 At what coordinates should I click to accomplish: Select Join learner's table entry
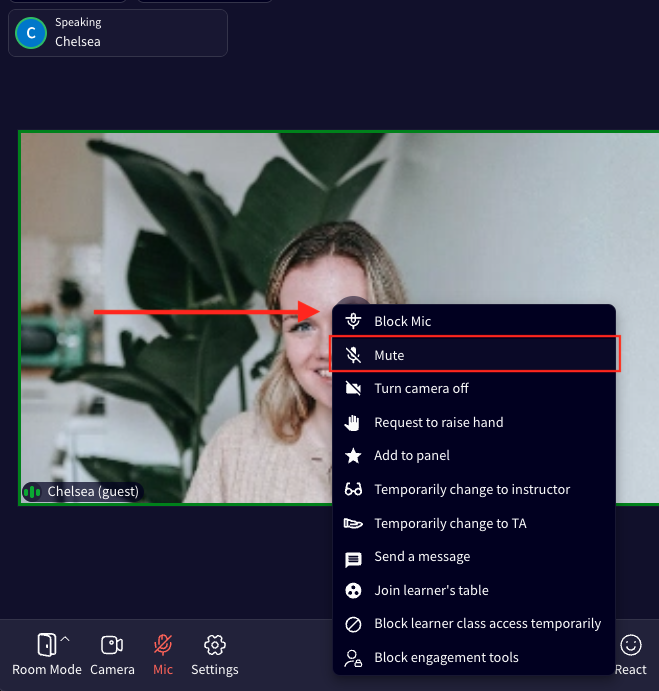click(x=474, y=590)
